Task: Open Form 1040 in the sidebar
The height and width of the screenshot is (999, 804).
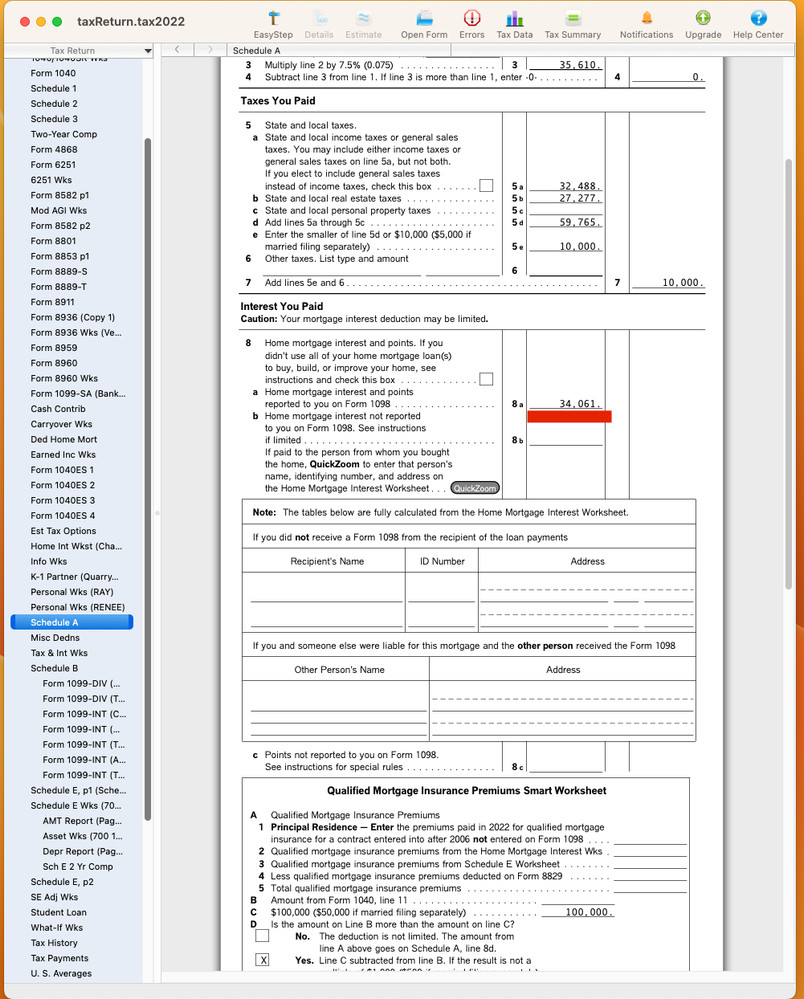Action: [x=54, y=73]
